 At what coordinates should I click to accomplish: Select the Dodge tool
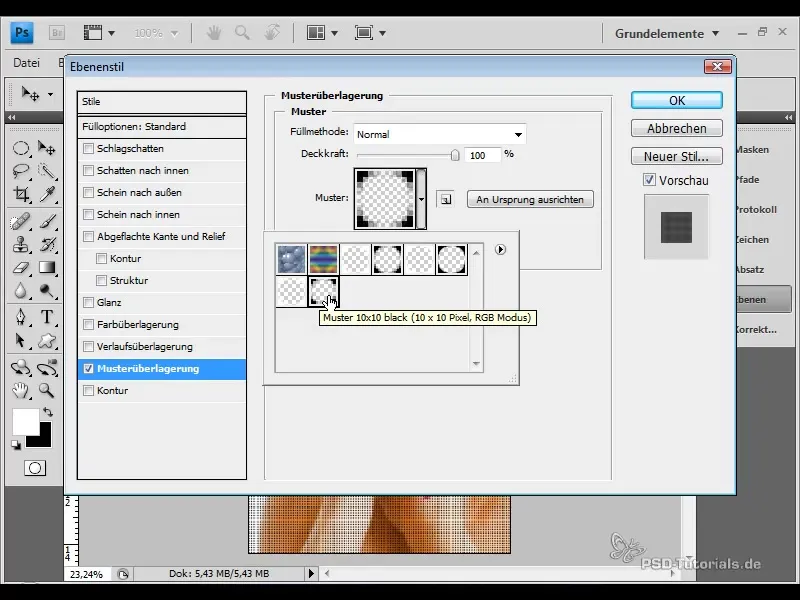click(46, 290)
